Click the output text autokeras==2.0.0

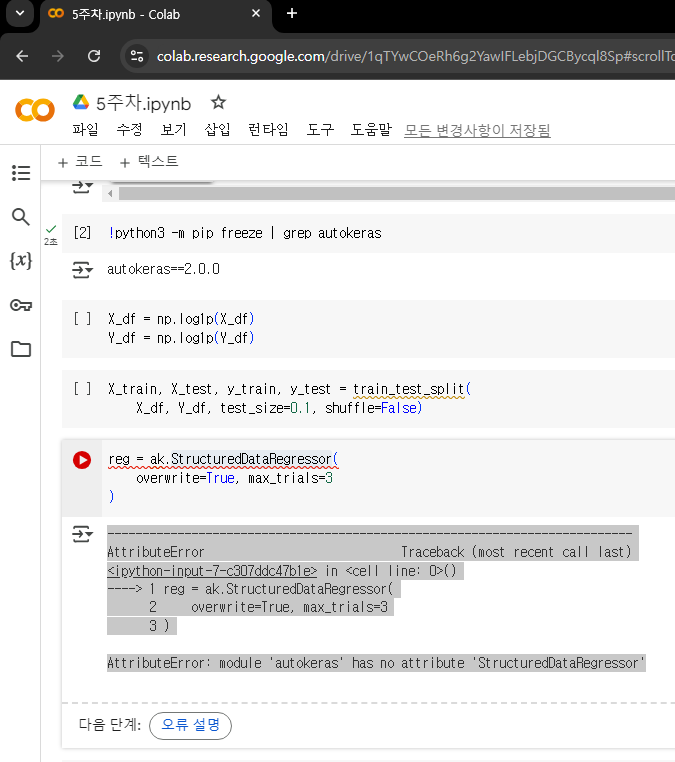[164, 269]
